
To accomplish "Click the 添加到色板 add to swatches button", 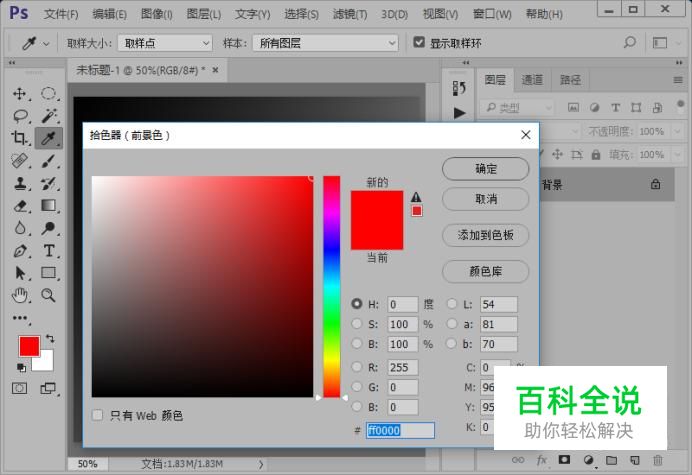I will pyautogui.click(x=485, y=235).
